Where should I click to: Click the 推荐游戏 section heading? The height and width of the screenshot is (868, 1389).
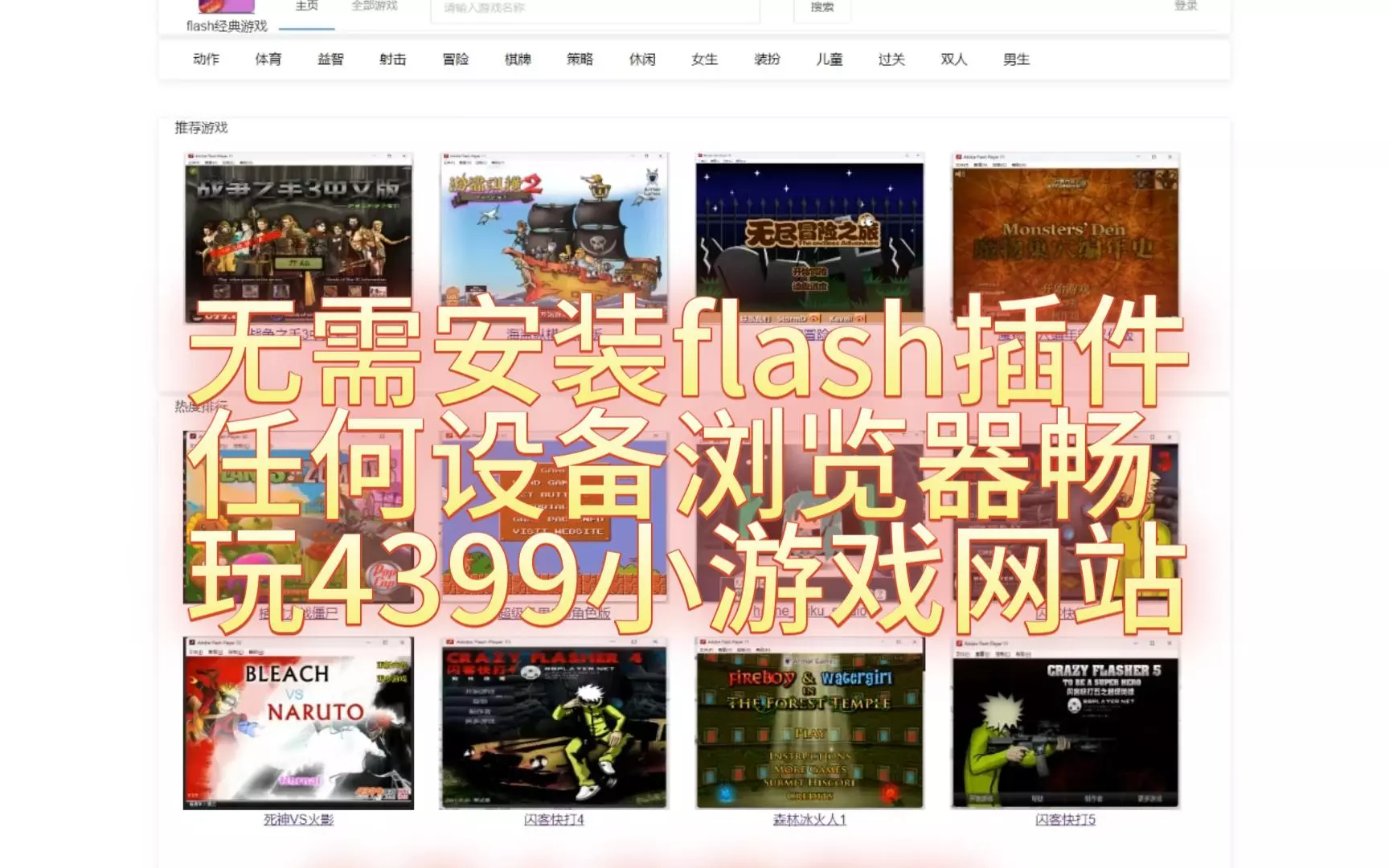[201, 128]
